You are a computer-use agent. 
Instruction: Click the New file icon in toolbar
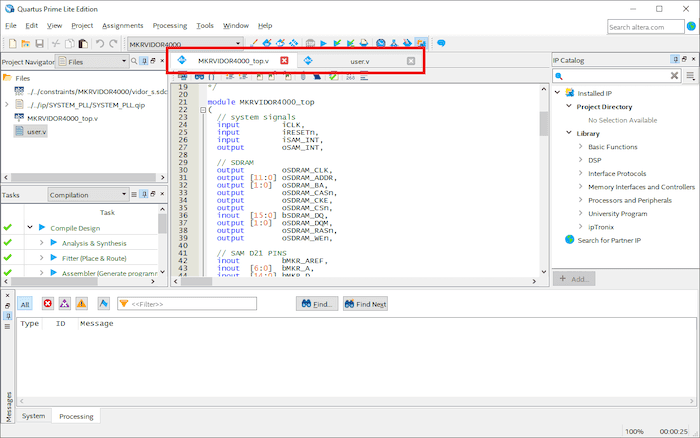(x=11, y=44)
